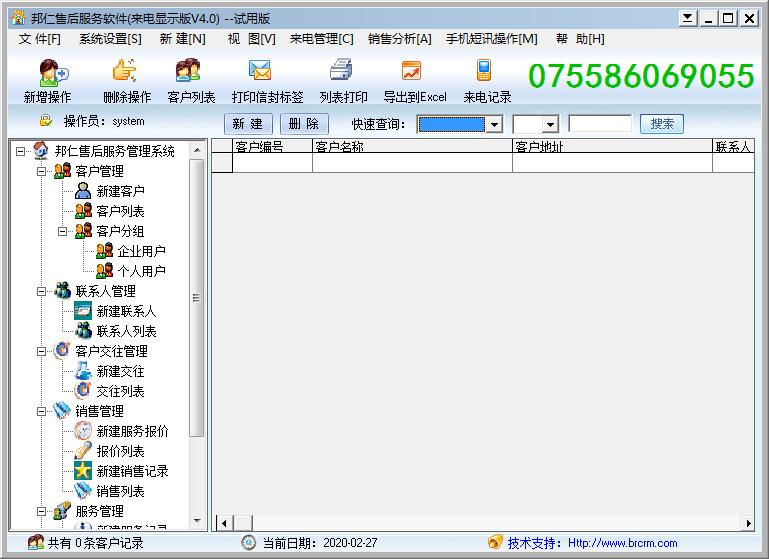Click in the quick search text field
Image resolution: width=769 pixels, height=559 pixels.
point(600,123)
